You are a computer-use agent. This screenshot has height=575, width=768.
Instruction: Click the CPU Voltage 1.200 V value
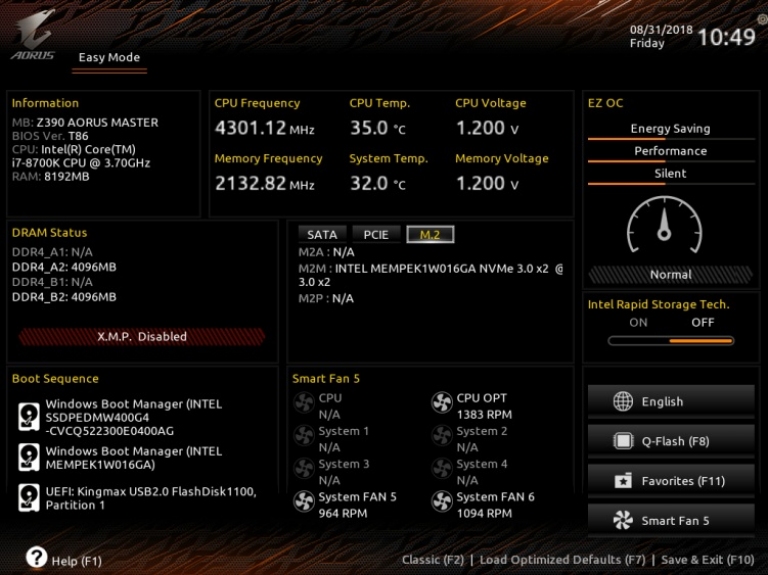(487, 128)
